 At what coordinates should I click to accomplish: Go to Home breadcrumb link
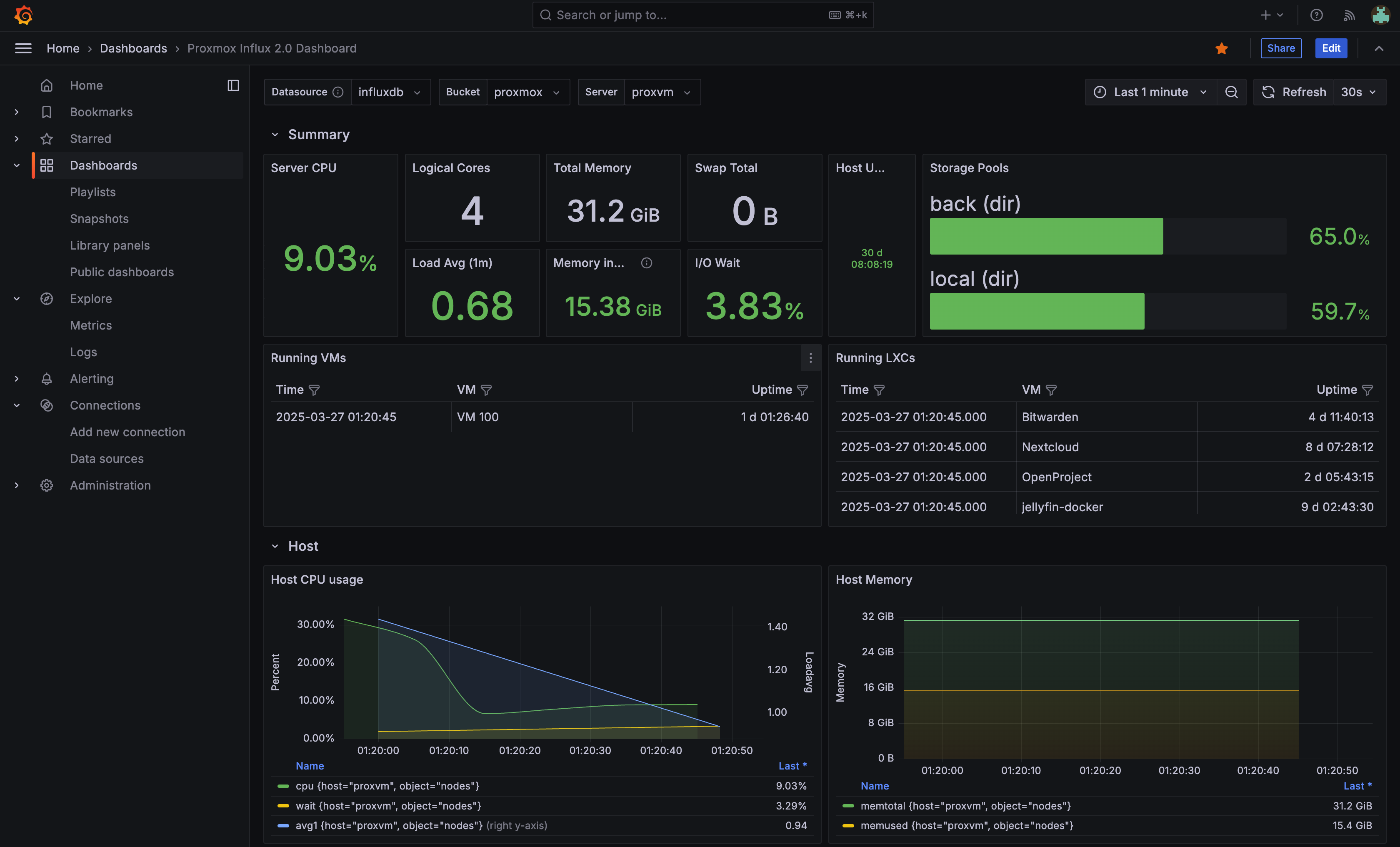(x=63, y=48)
